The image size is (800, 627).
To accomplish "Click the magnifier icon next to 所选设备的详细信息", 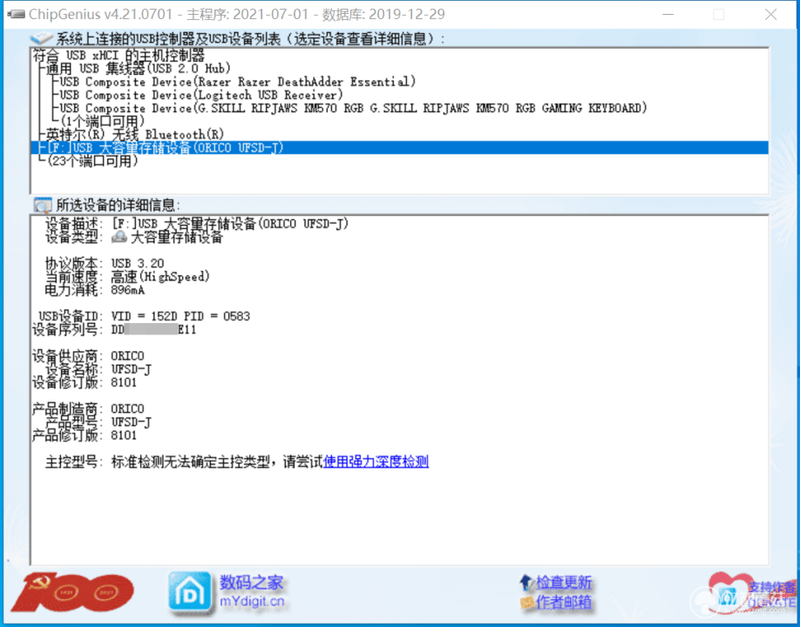I will coord(42,205).
